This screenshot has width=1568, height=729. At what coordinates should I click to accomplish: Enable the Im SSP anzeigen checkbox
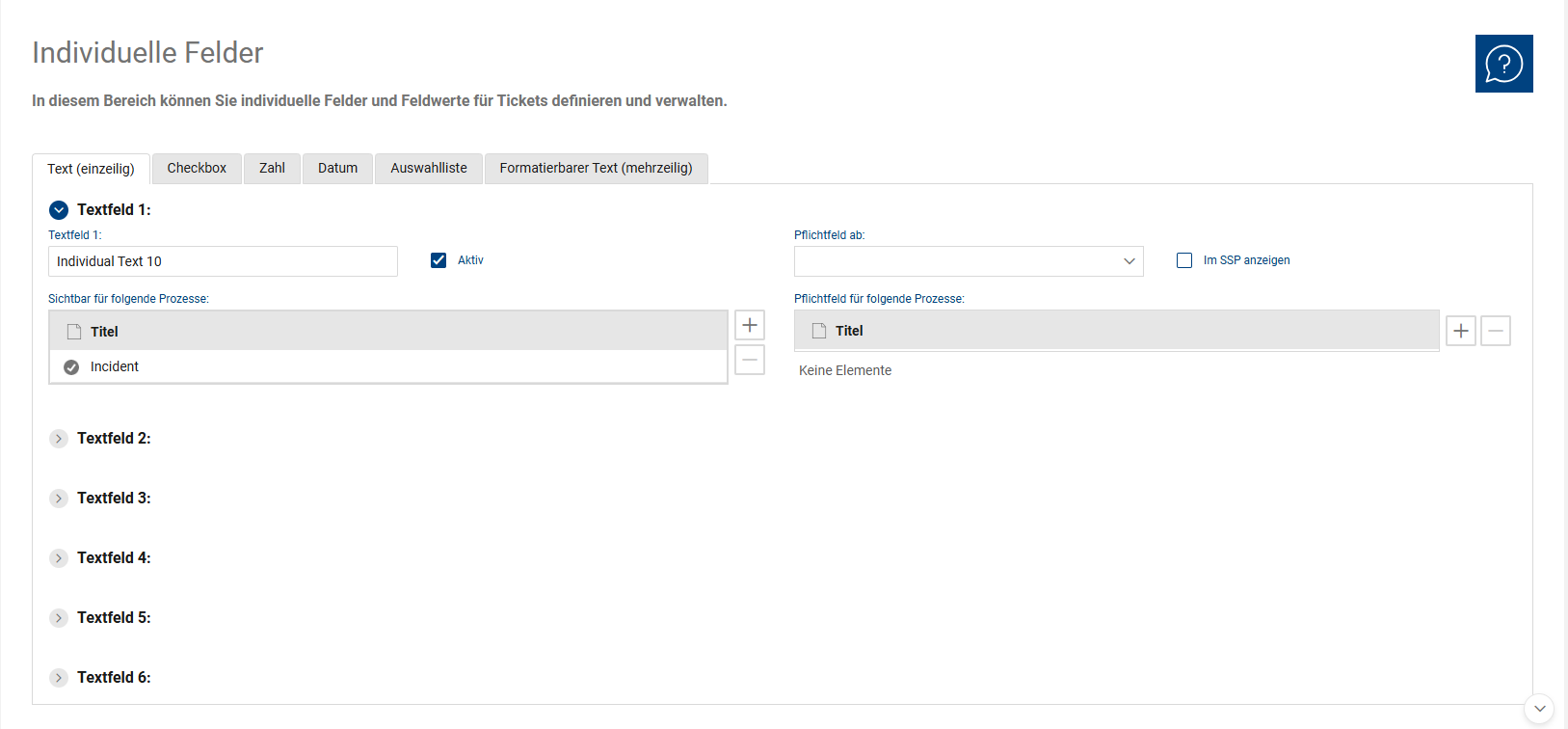pos(1184,260)
